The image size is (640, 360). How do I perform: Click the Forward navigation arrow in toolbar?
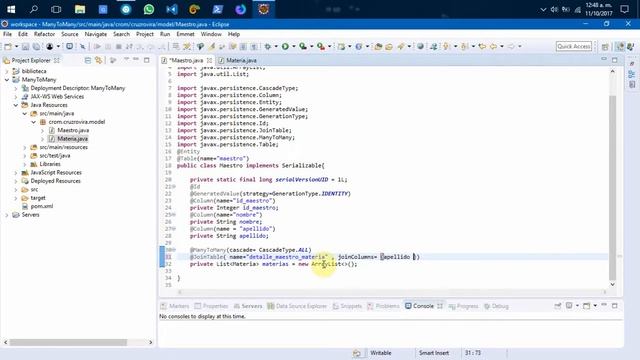click(511, 47)
